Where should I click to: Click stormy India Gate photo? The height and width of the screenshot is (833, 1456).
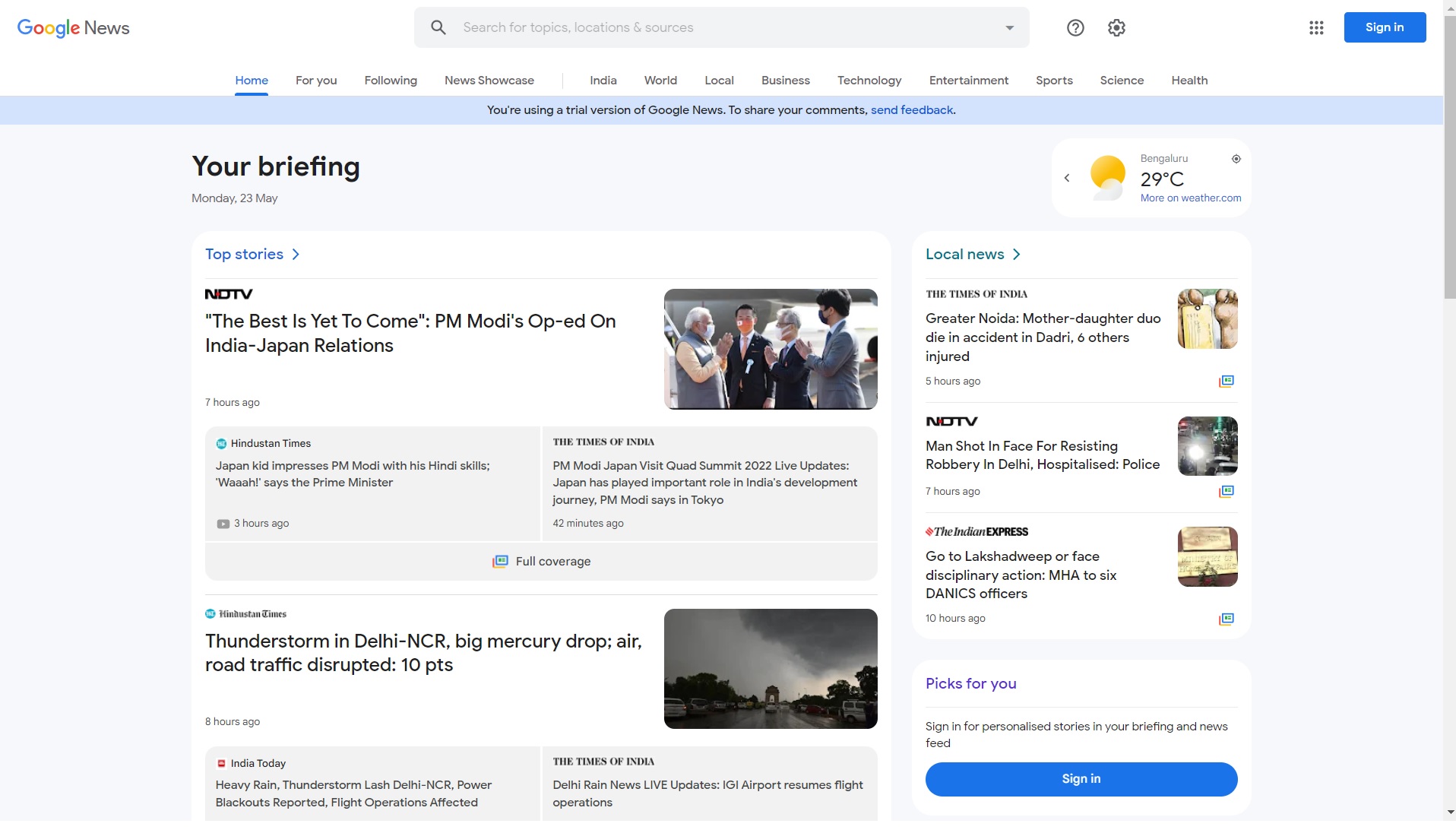[x=771, y=669]
